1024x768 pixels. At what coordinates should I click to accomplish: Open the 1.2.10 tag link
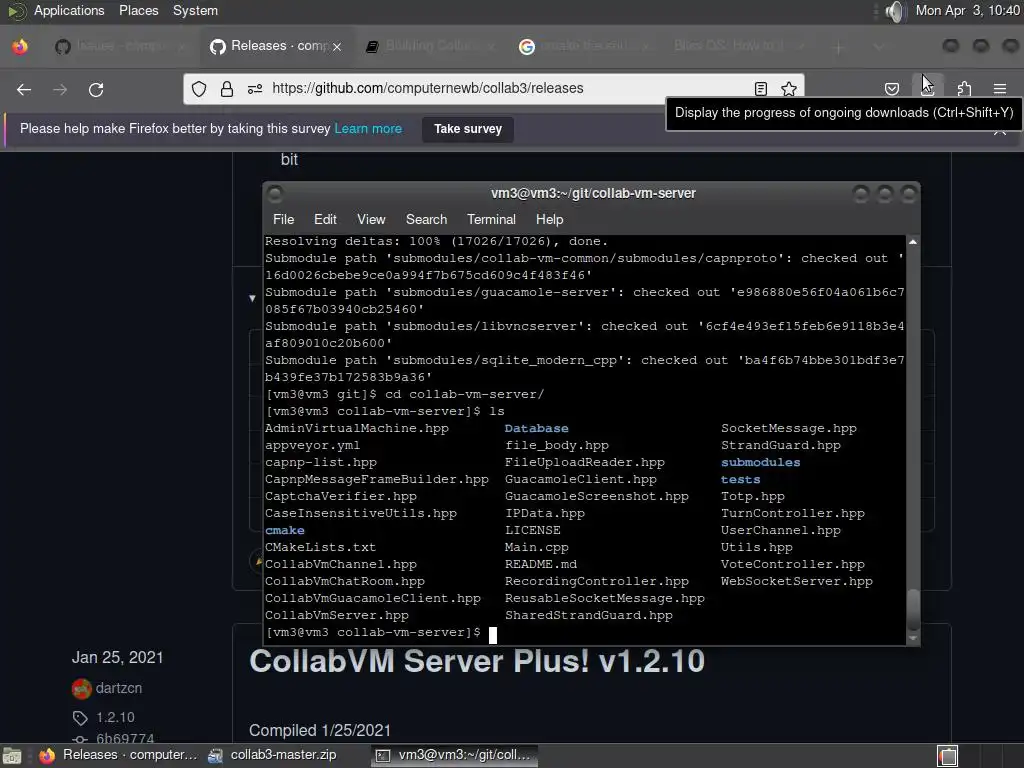click(x=116, y=718)
